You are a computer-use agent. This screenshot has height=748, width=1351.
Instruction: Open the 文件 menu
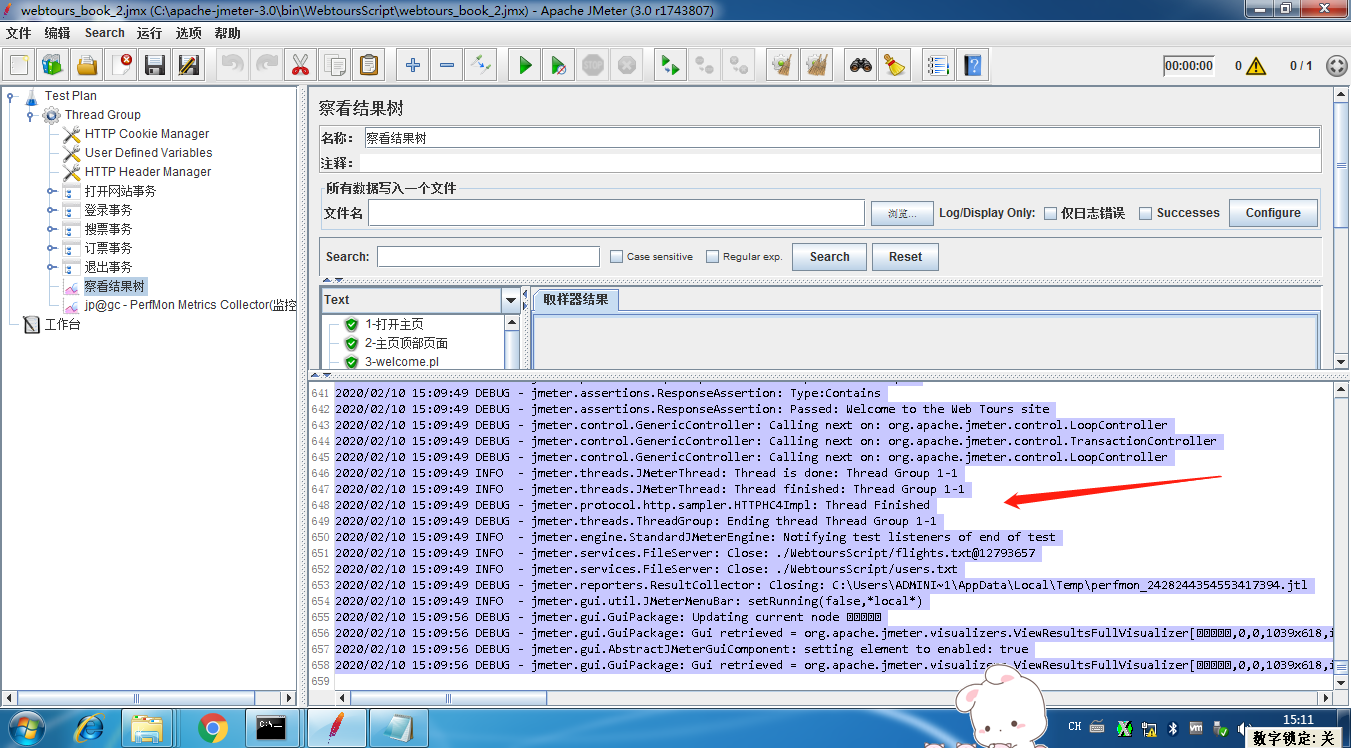click(x=18, y=33)
